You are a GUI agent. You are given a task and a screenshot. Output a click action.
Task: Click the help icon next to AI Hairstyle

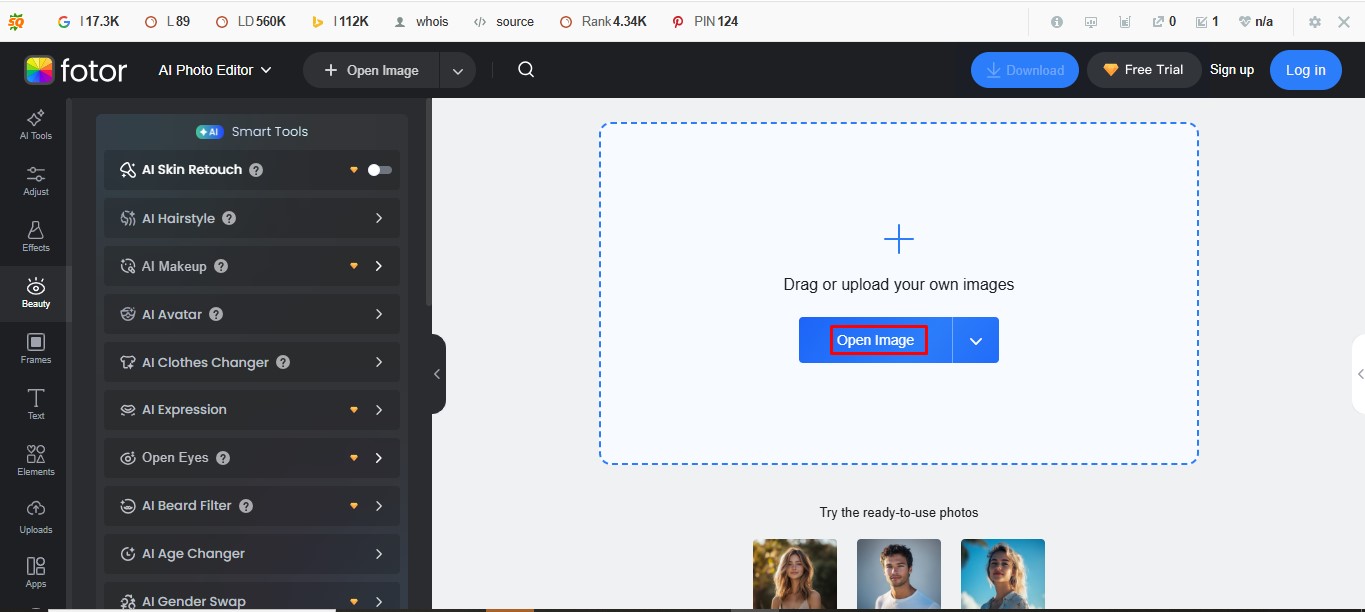coord(229,218)
